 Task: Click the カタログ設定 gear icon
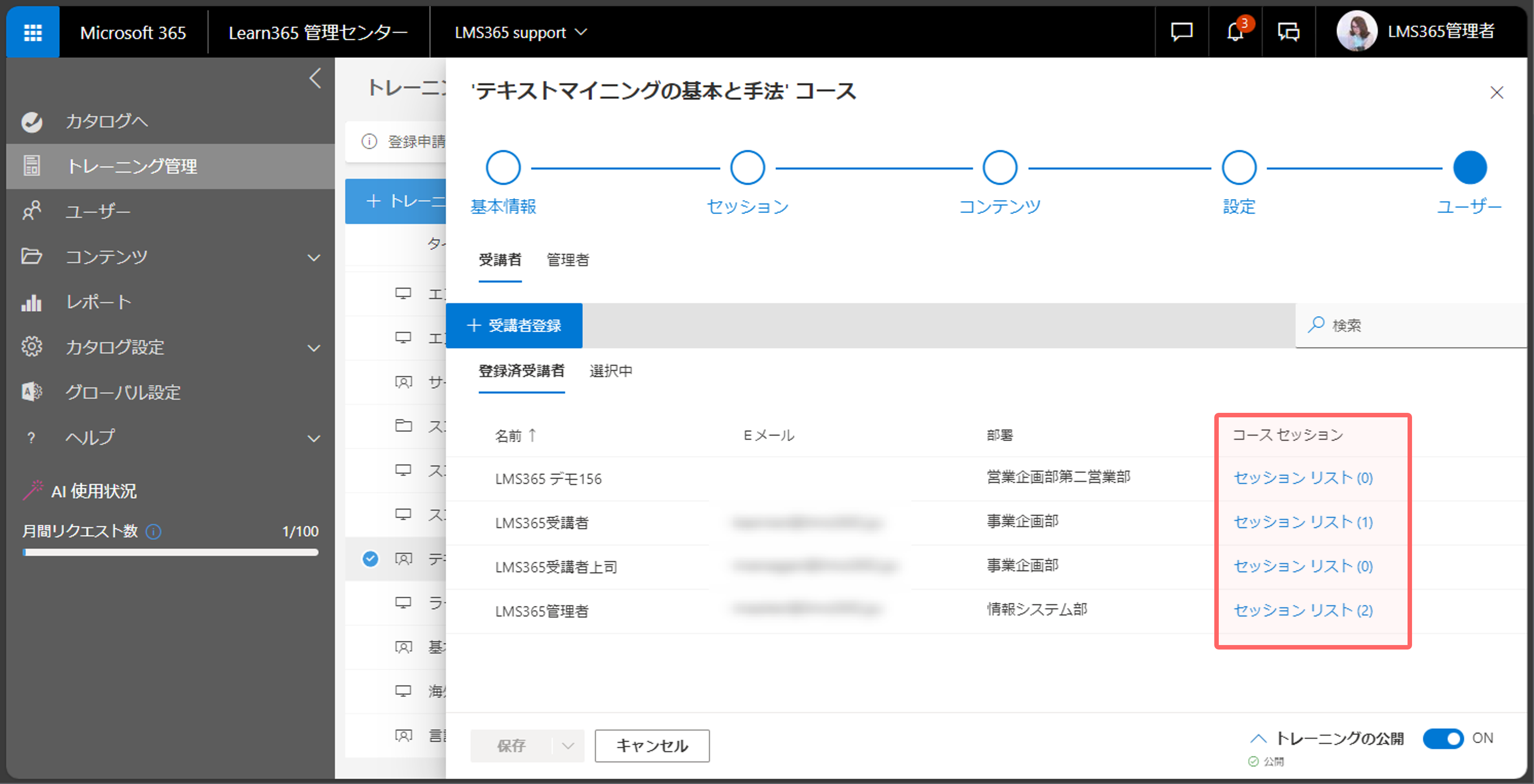pos(31,347)
